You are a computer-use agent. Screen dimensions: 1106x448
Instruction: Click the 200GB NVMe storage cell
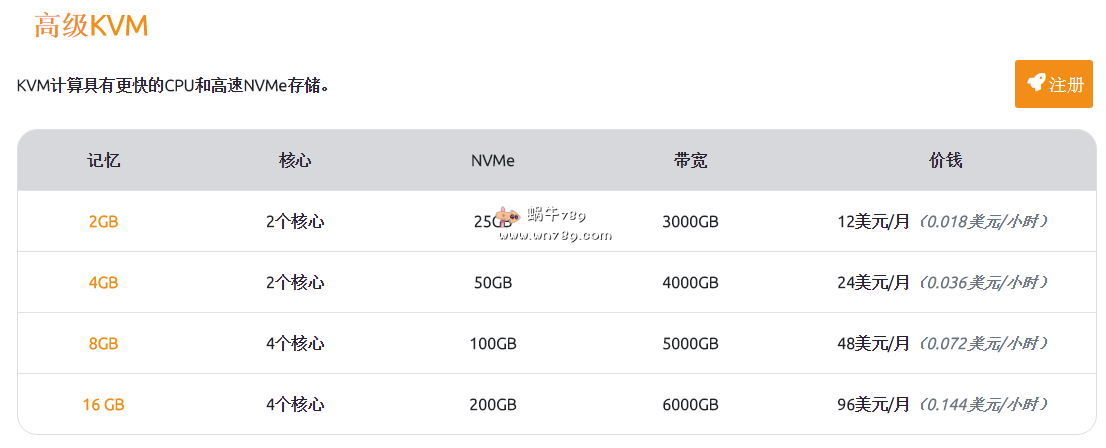493,405
